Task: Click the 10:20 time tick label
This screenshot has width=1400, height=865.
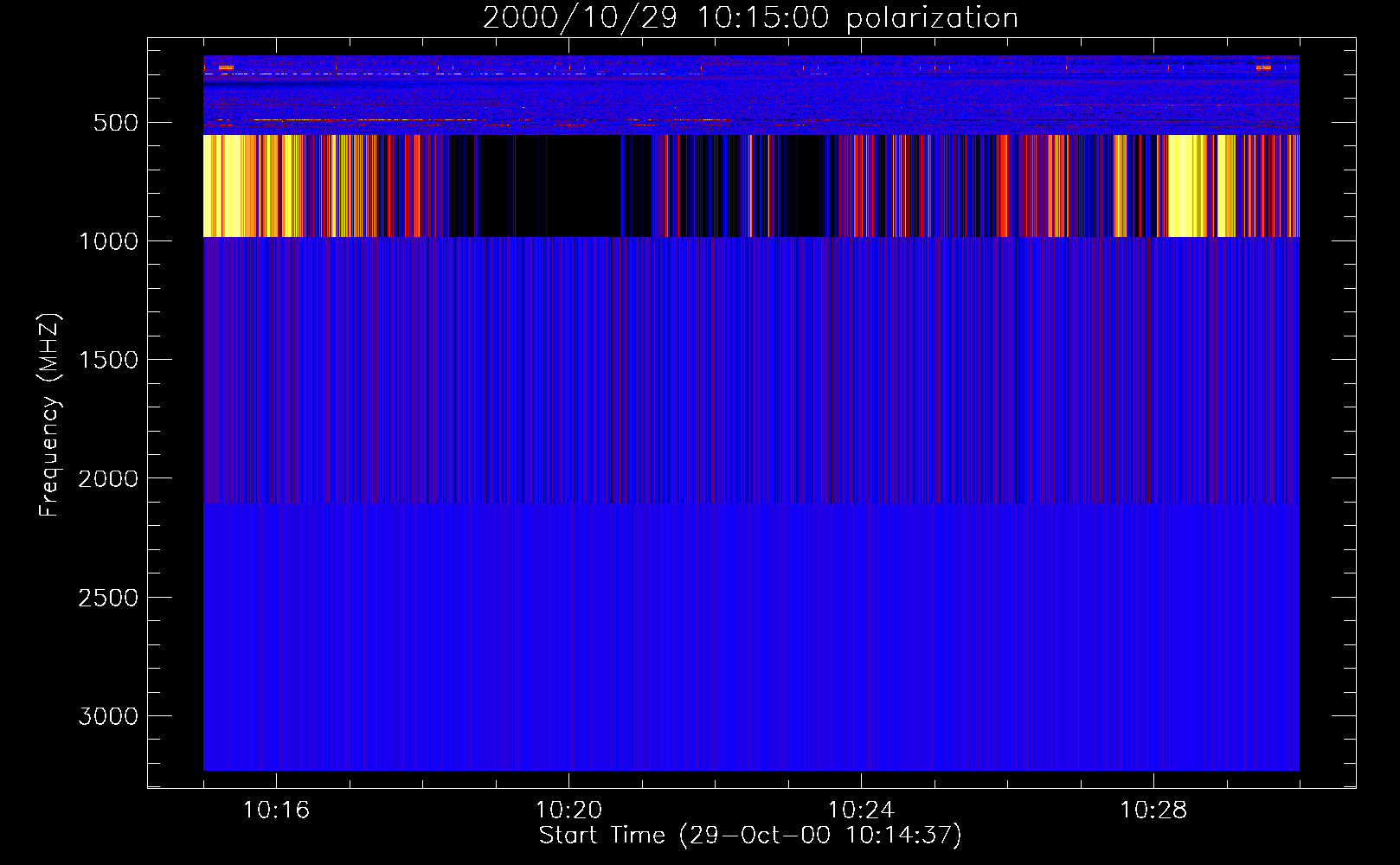Action: [x=568, y=811]
